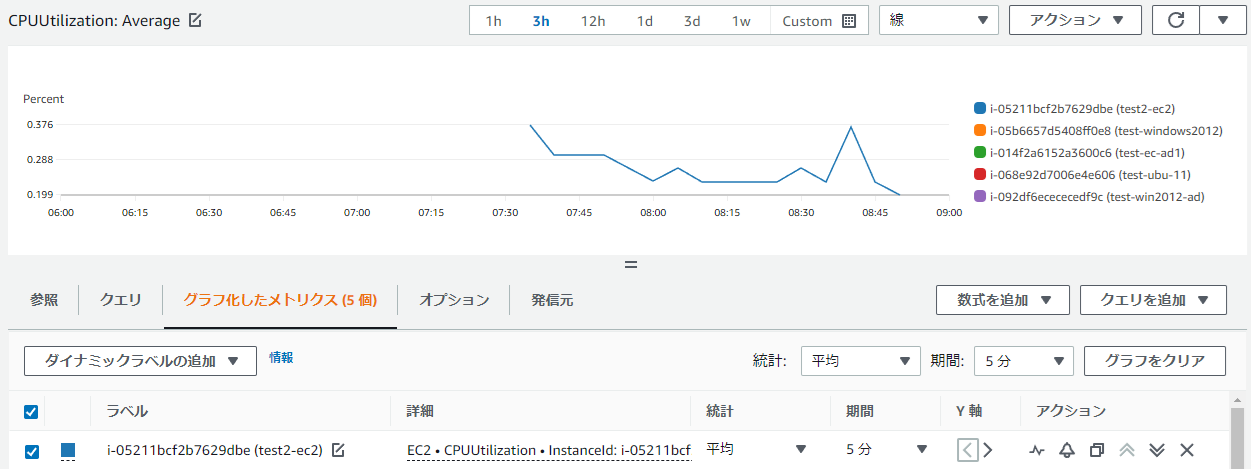Edit the test2-ec2 metric label
The height and width of the screenshot is (469, 1251).
[x=338, y=450]
